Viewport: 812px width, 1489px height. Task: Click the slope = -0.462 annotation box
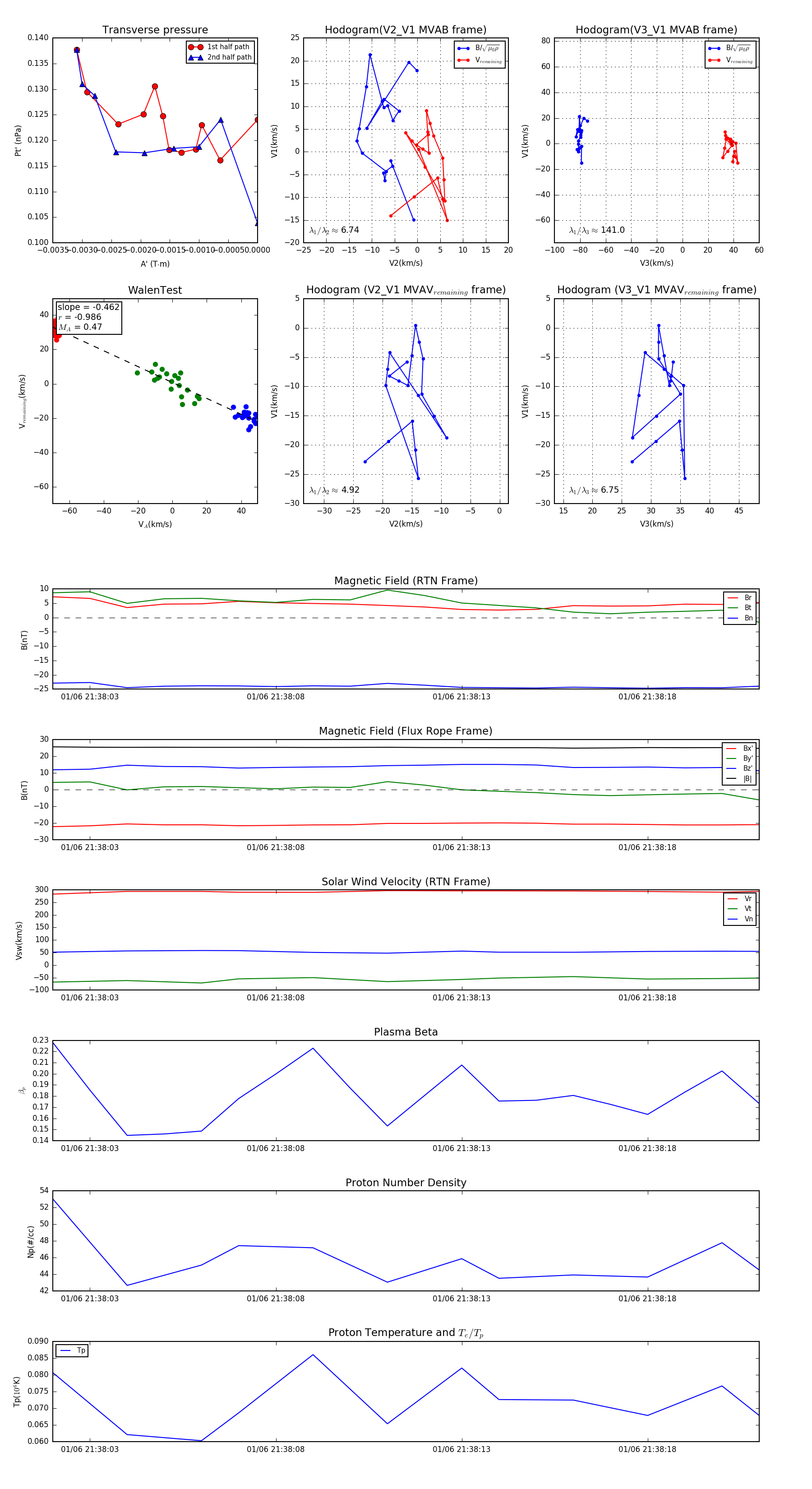pos(88,317)
